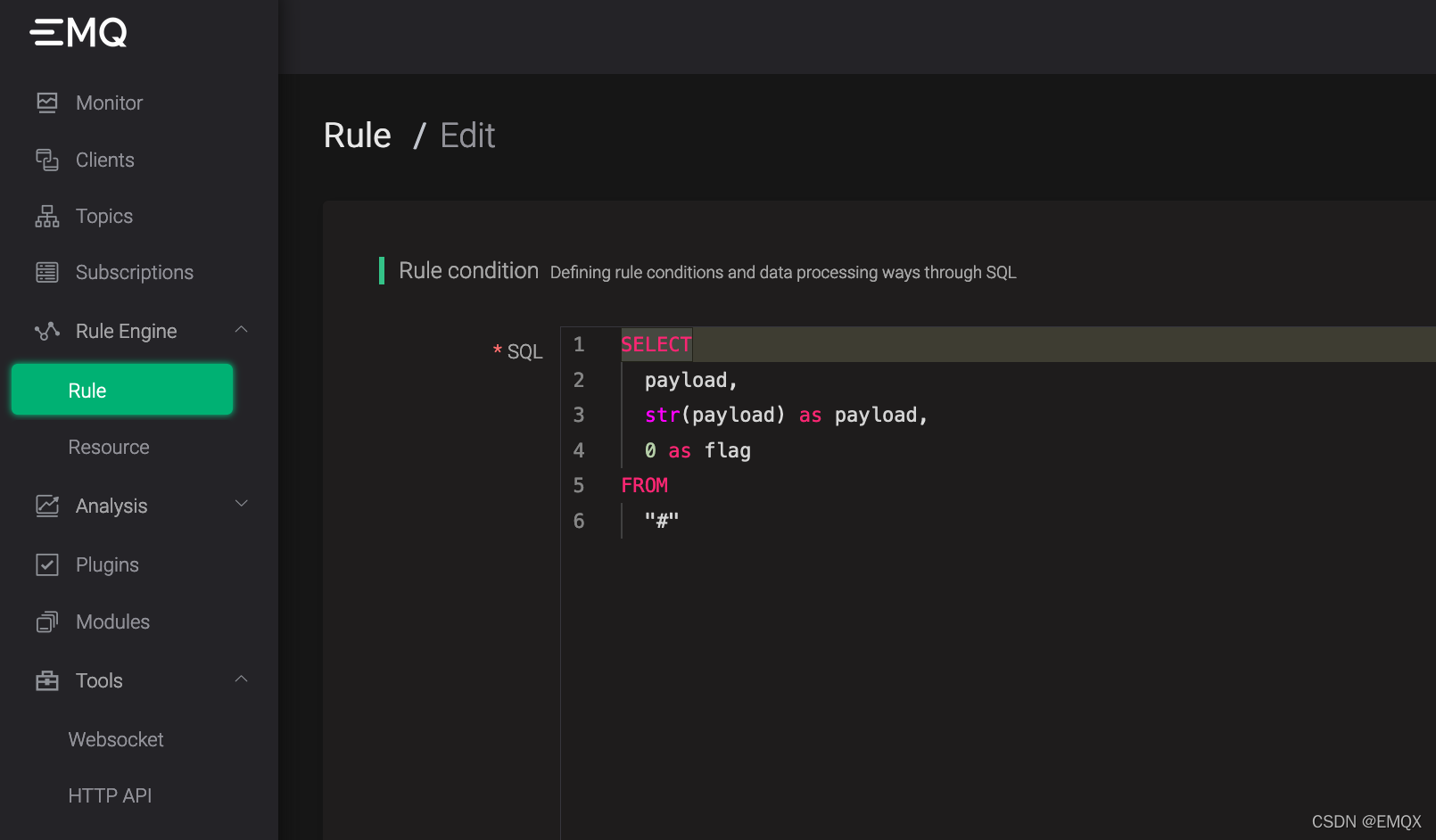
Task: Click the 'payload,' text on line 2
Action: pos(691,380)
